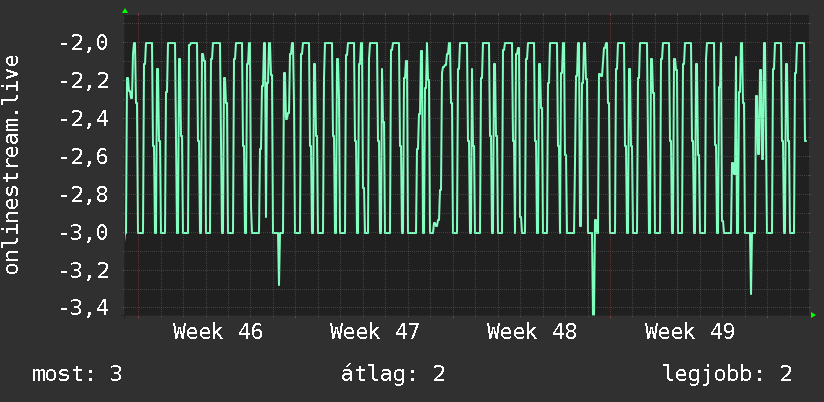The height and width of the screenshot is (402, 824).
Task: Click the 'Week 49' axis label
Action: [689, 332]
